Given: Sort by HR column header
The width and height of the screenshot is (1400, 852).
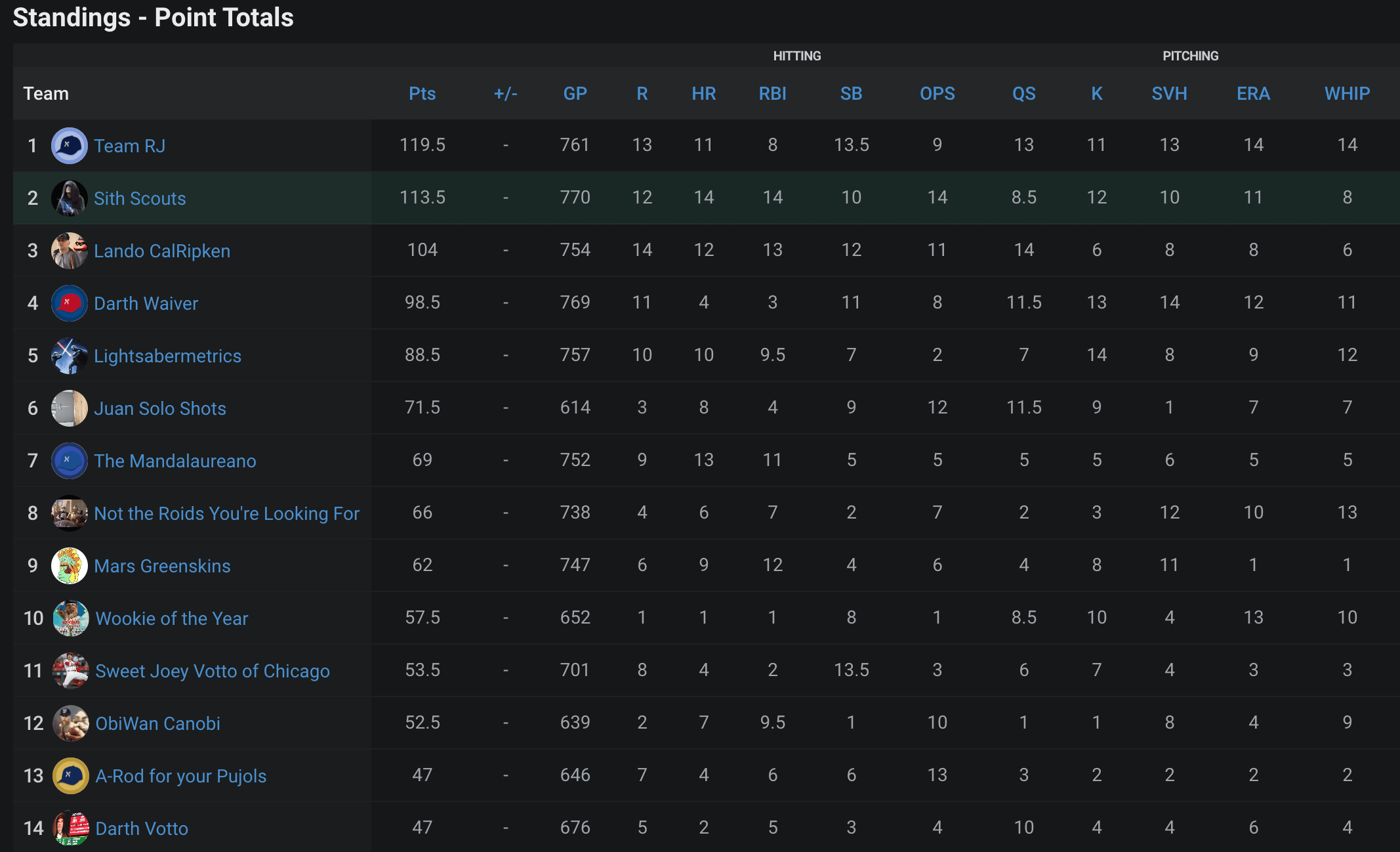Looking at the screenshot, I should point(704,93).
